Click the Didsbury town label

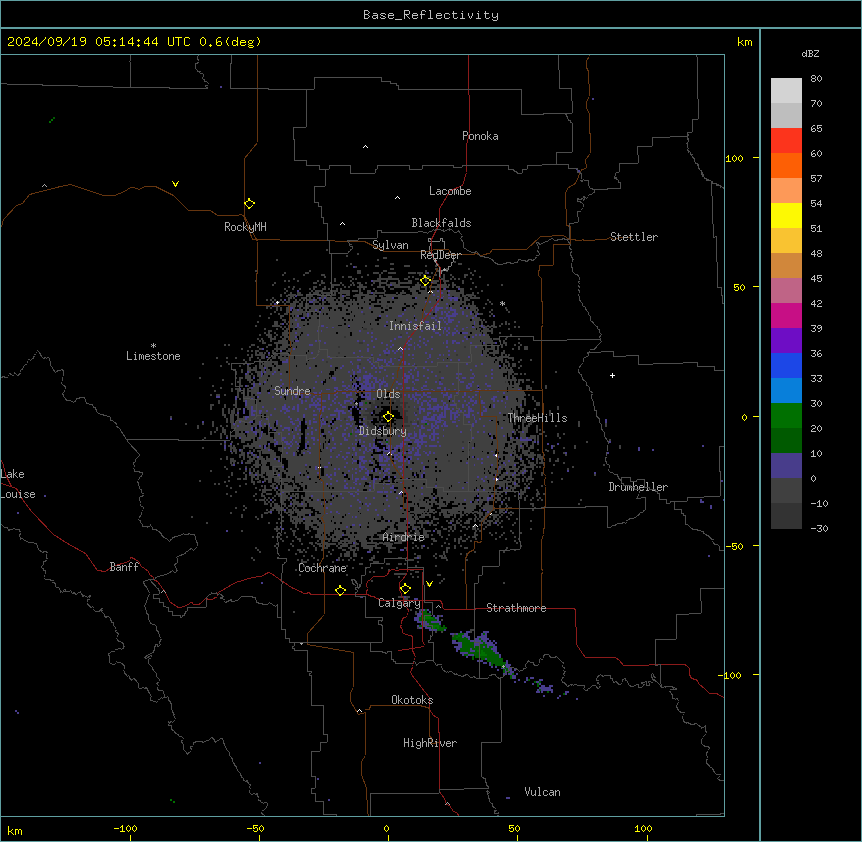coord(383,431)
